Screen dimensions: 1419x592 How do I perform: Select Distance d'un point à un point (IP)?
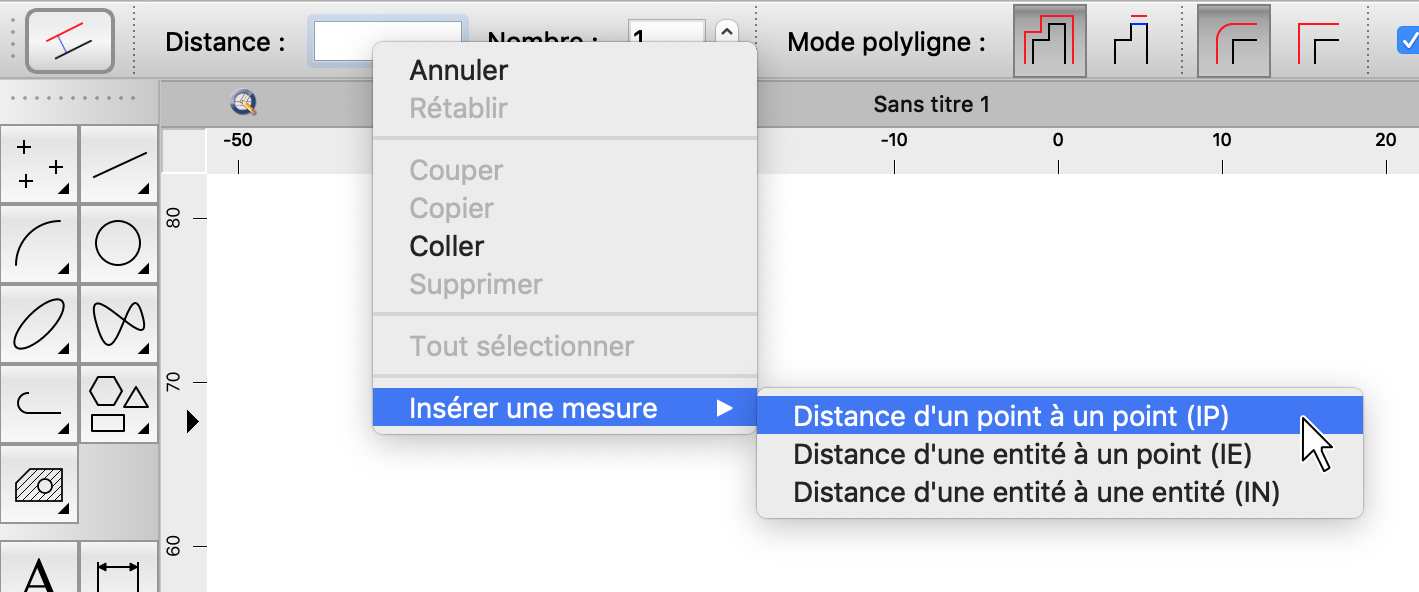click(x=1010, y=416)
